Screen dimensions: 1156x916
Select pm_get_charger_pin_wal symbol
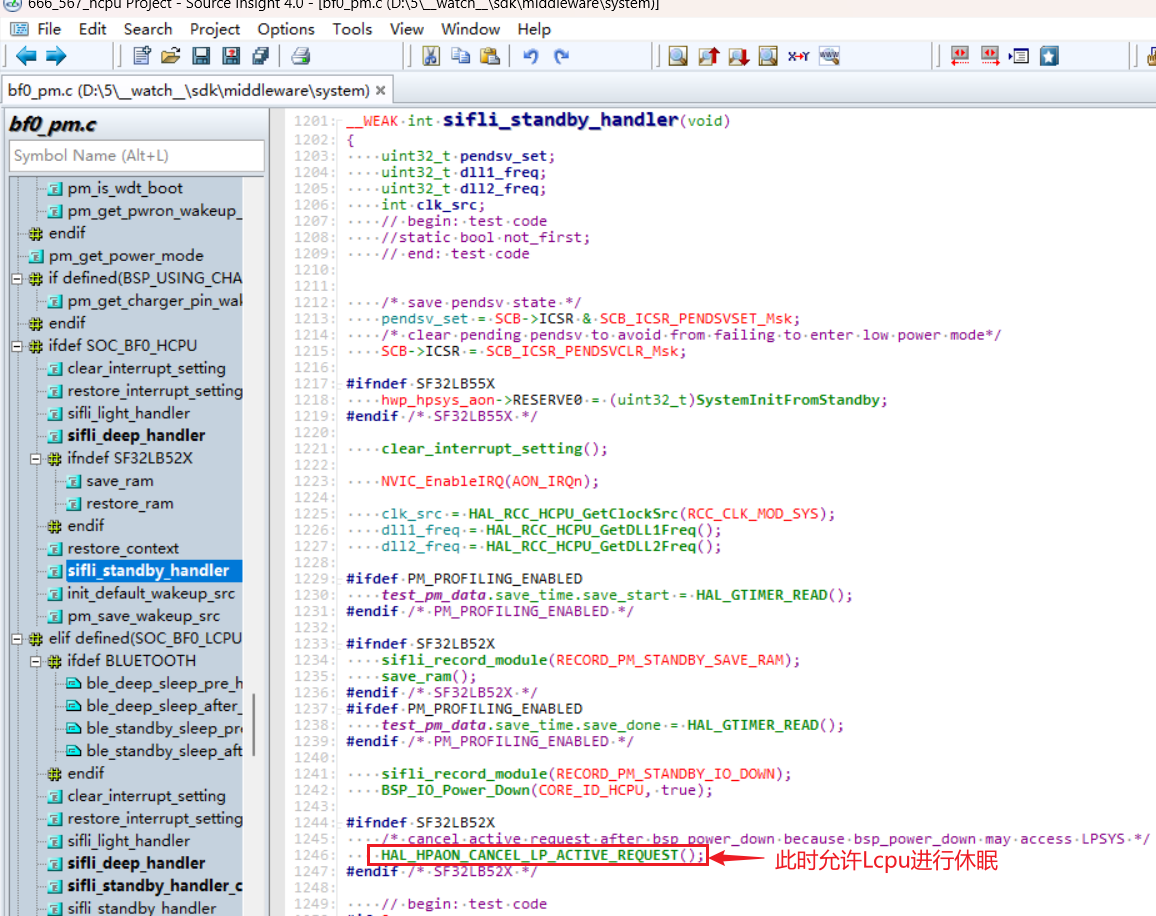(x=155, y=301)
